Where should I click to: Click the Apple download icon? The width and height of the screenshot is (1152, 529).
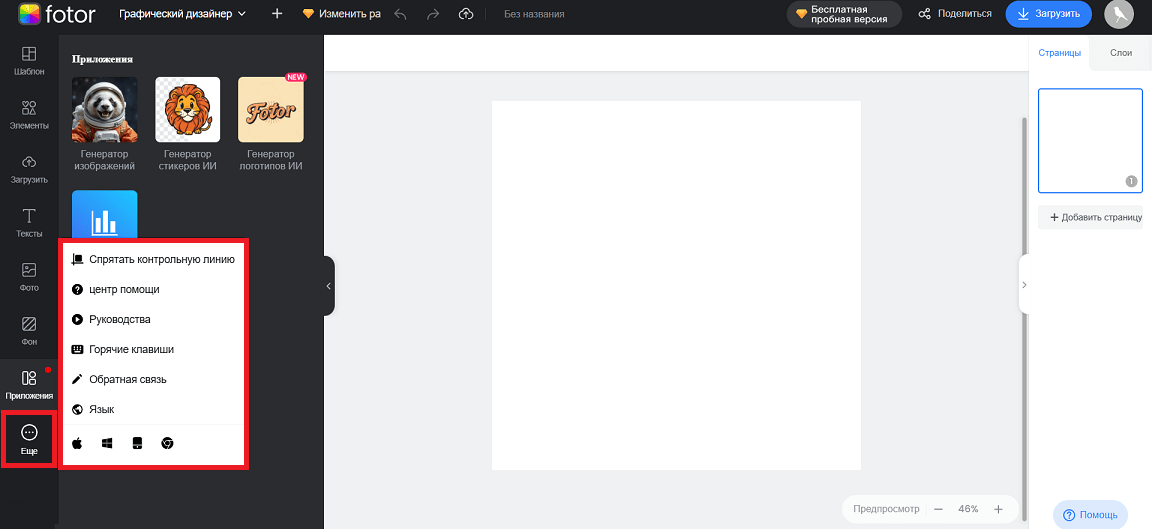tap(77, 443)
